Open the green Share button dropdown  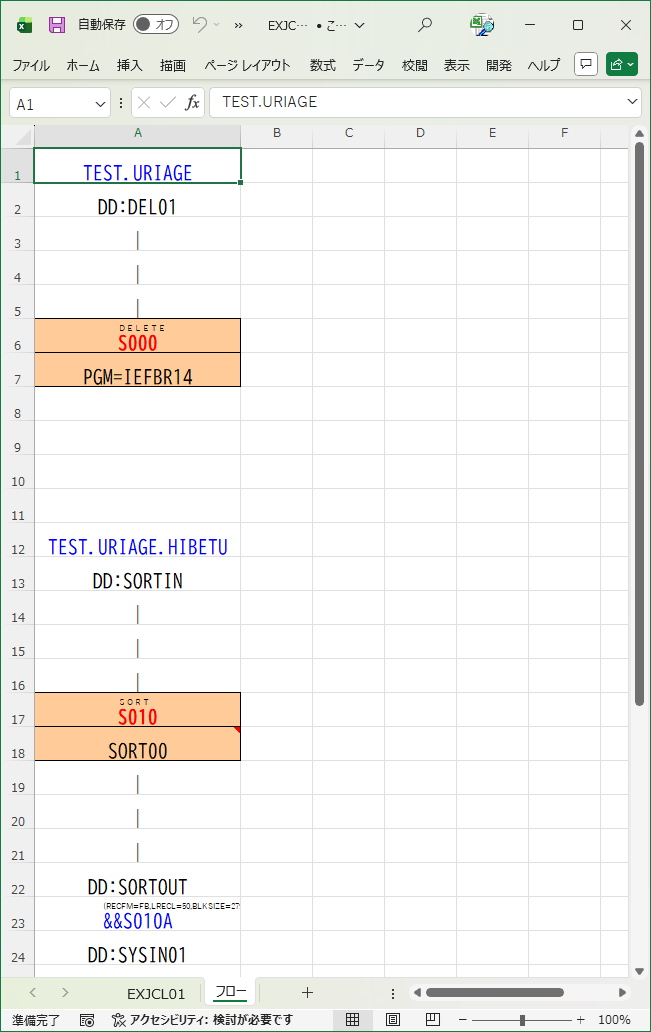[x=621, y=65]
